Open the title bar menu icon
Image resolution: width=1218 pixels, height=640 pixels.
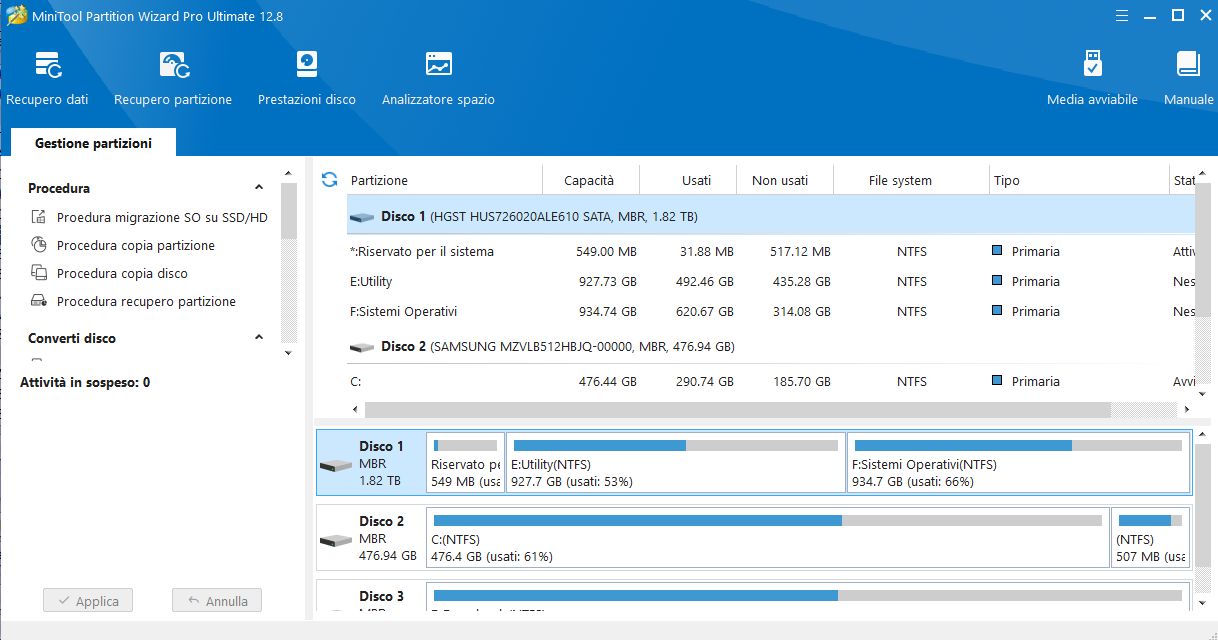(x=1122, y=15)
